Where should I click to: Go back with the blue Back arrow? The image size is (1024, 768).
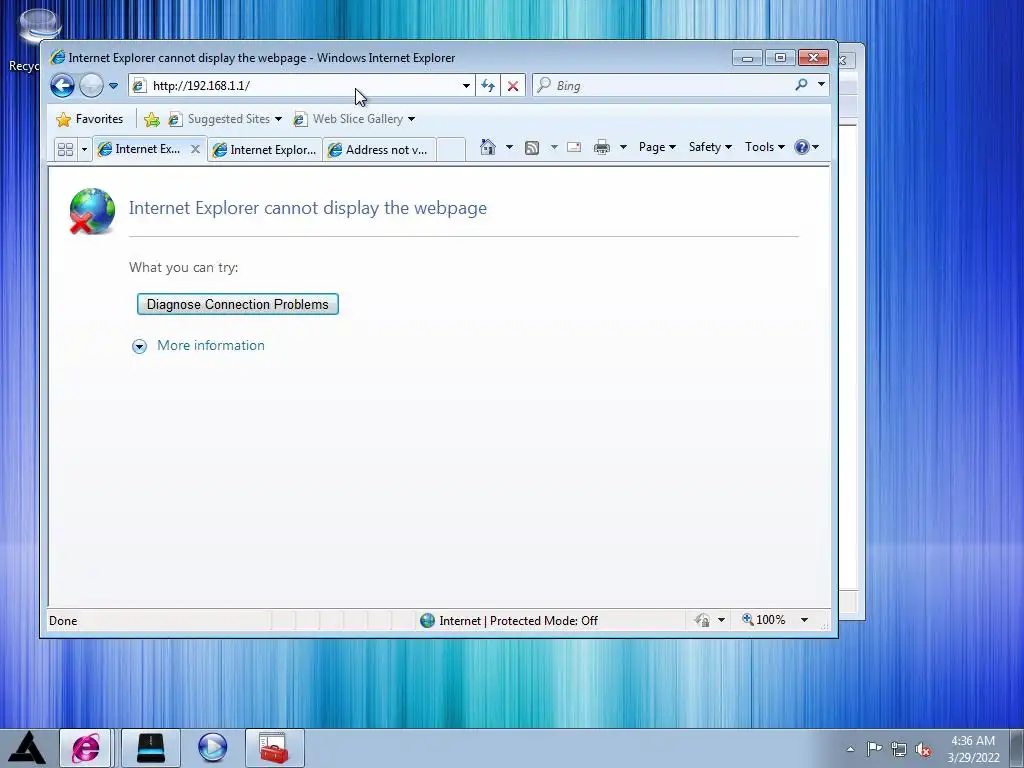pos(63,86)
